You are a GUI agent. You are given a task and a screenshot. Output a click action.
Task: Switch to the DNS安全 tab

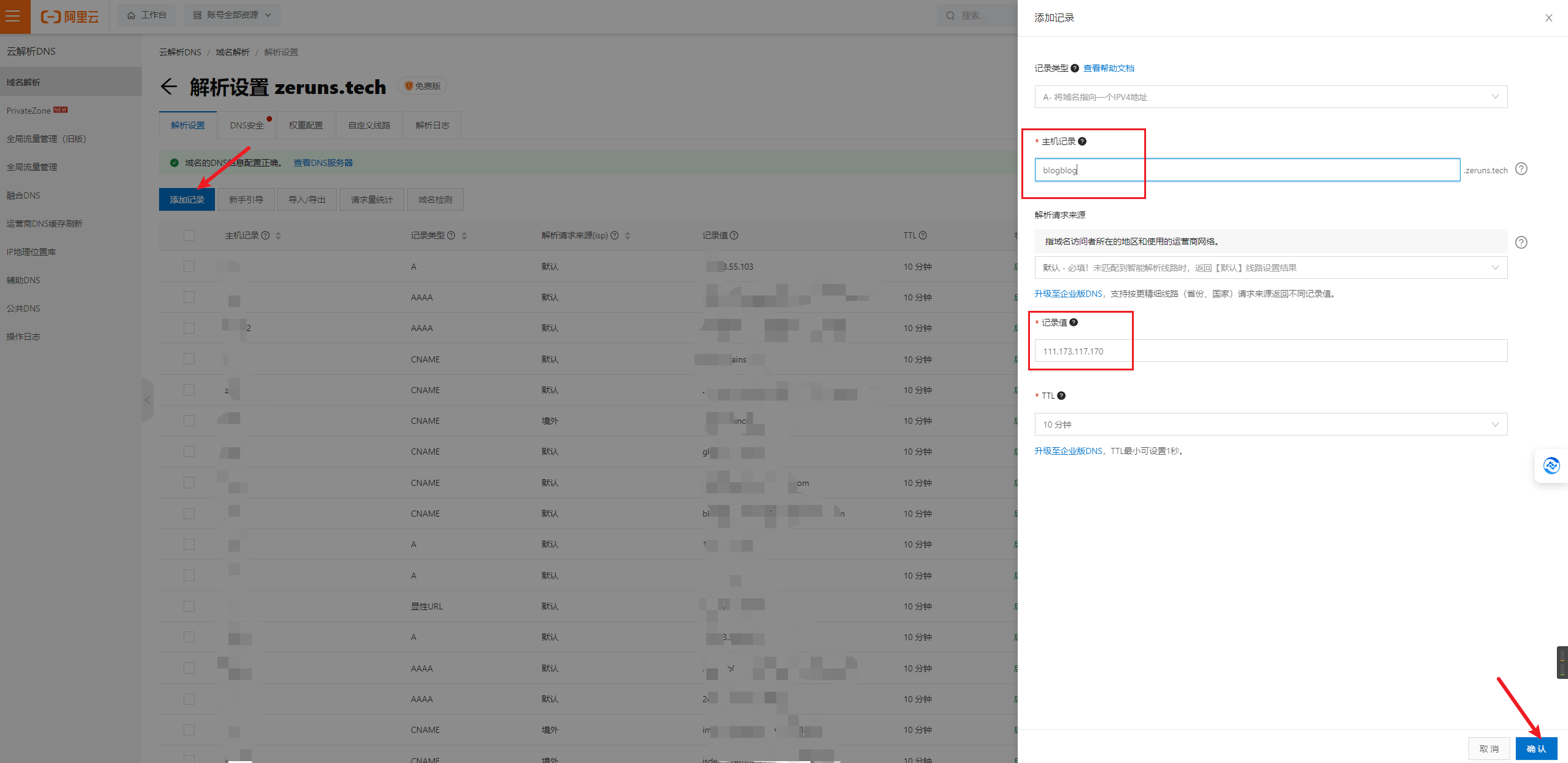[247, 125]
